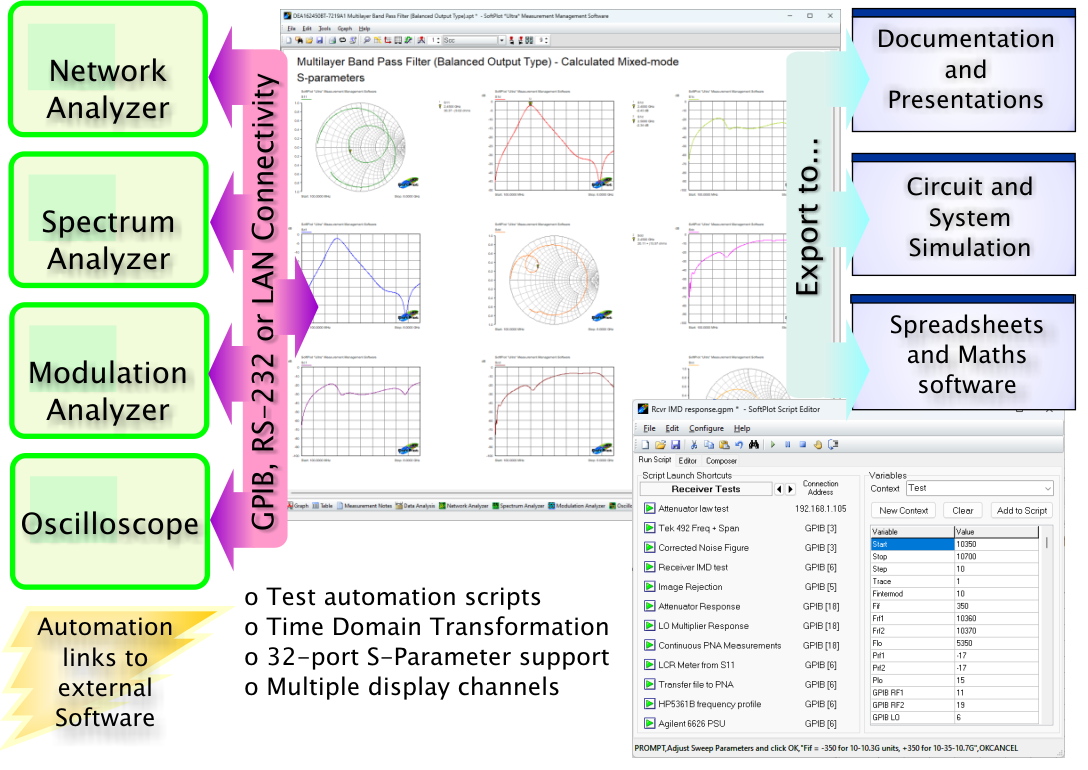
Task: Save the script with the floppy disk icon
Action: [x=675, y=444]
